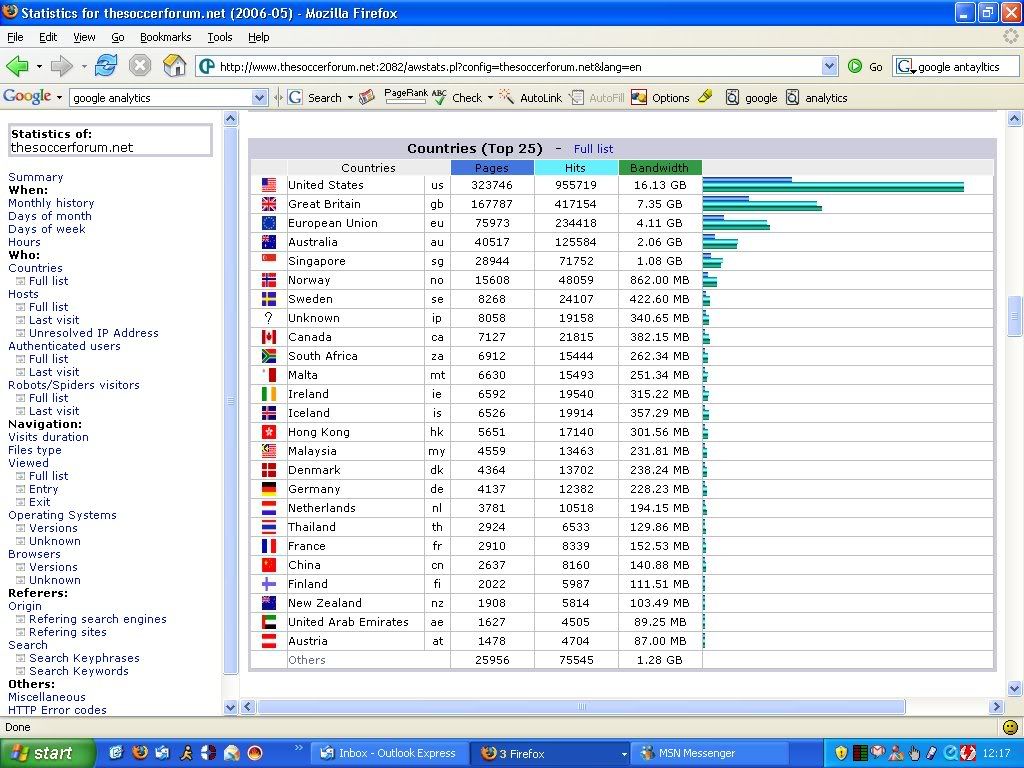Click the Back navigation arrow
This screenshot has height=768, width=1024.
coord(18,66)
